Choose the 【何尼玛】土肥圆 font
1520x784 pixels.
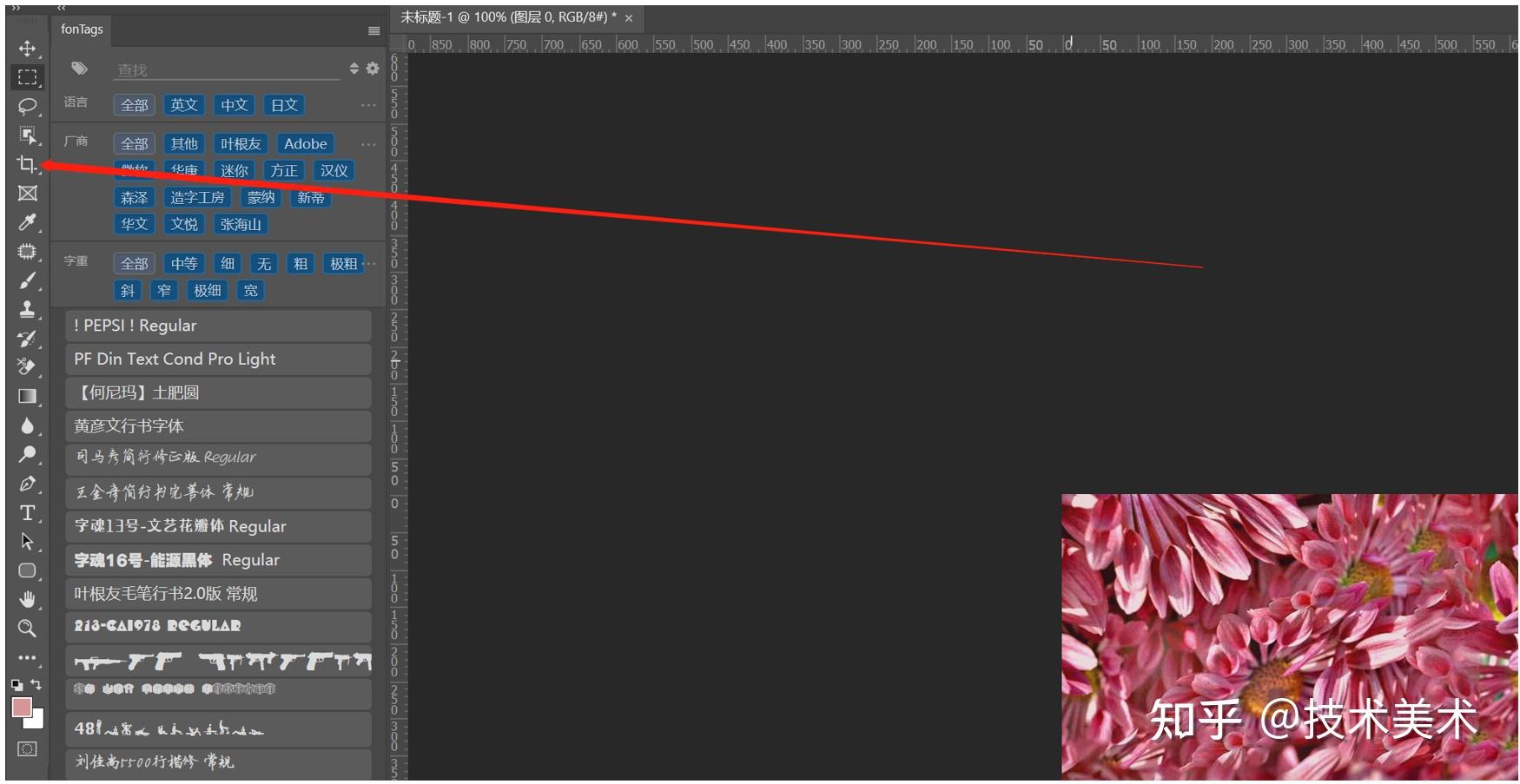click(x=218, y=392)
